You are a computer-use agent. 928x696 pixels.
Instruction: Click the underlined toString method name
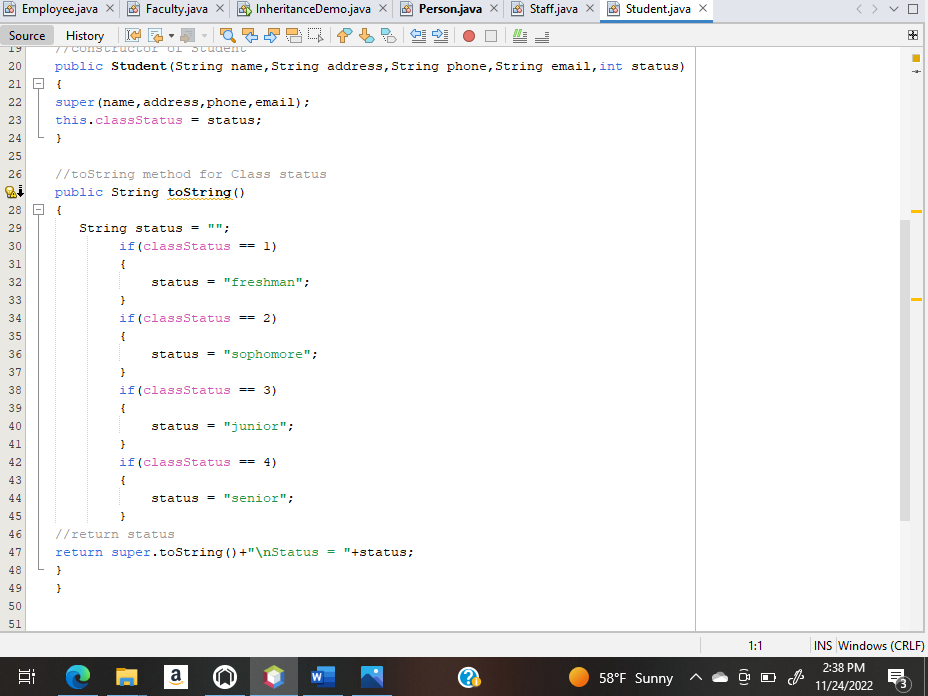pos(199,192)
